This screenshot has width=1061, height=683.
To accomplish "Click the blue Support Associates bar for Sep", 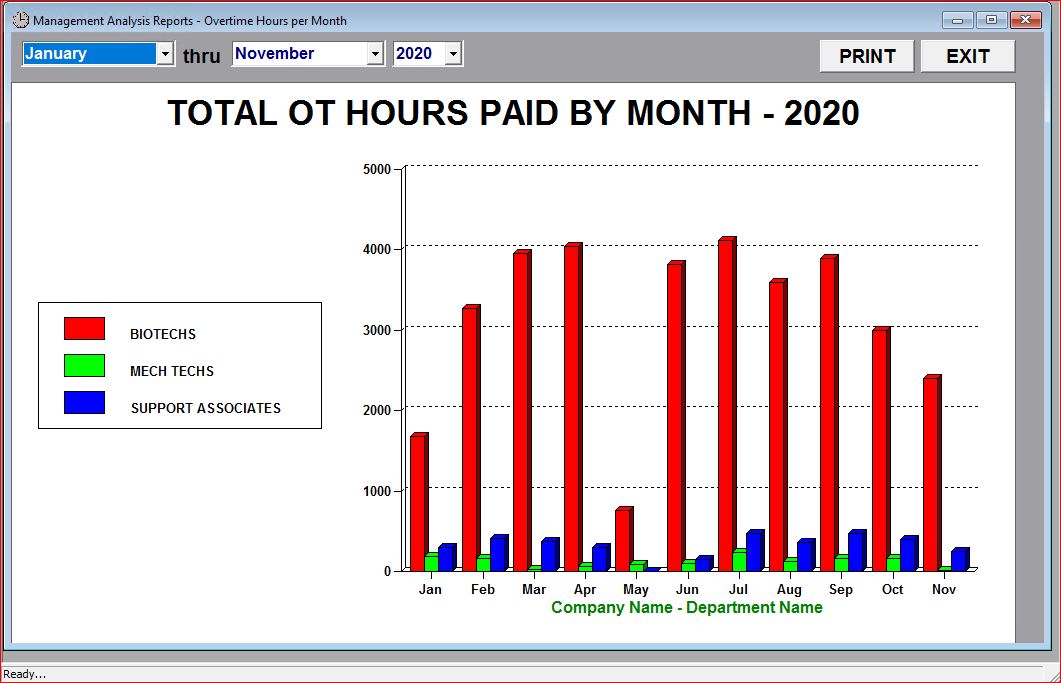I will pos(856,552).
